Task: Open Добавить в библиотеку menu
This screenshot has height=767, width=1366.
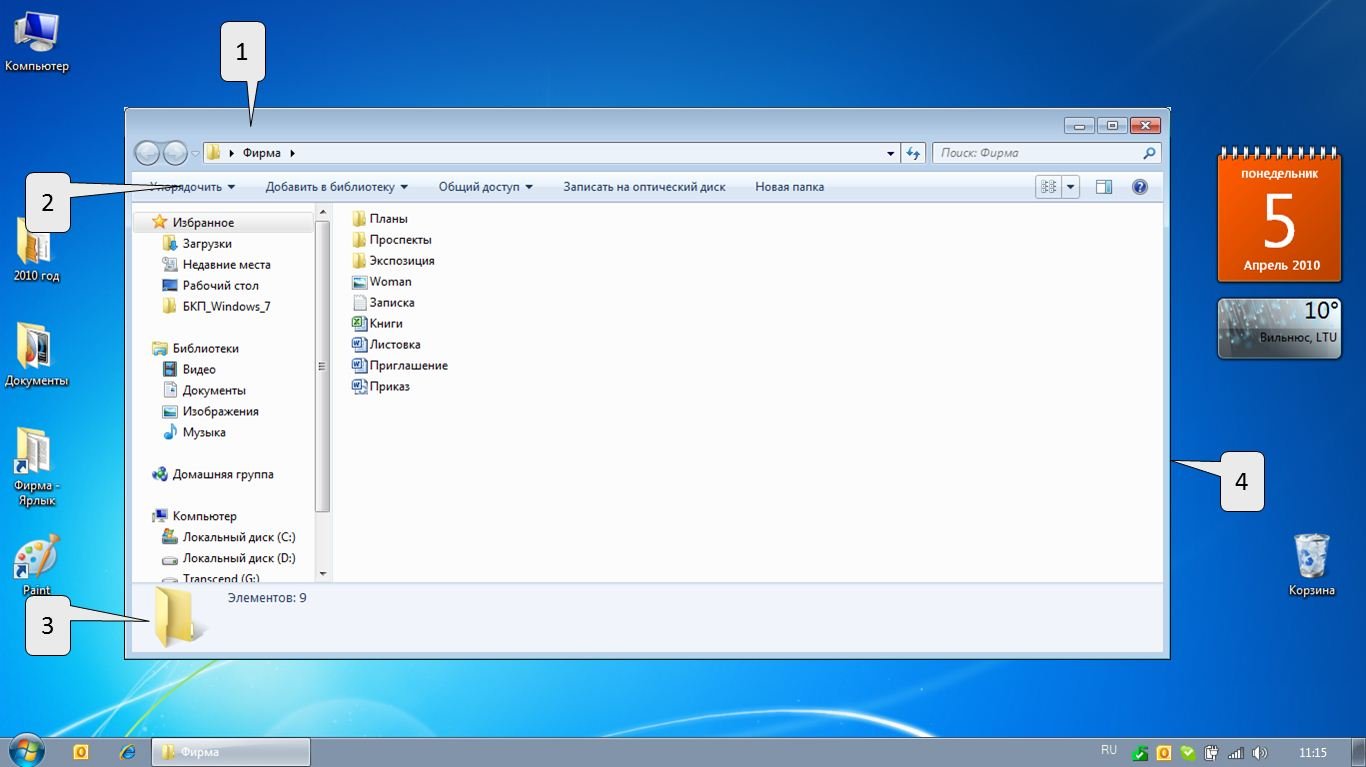Action: click(336, 187)
